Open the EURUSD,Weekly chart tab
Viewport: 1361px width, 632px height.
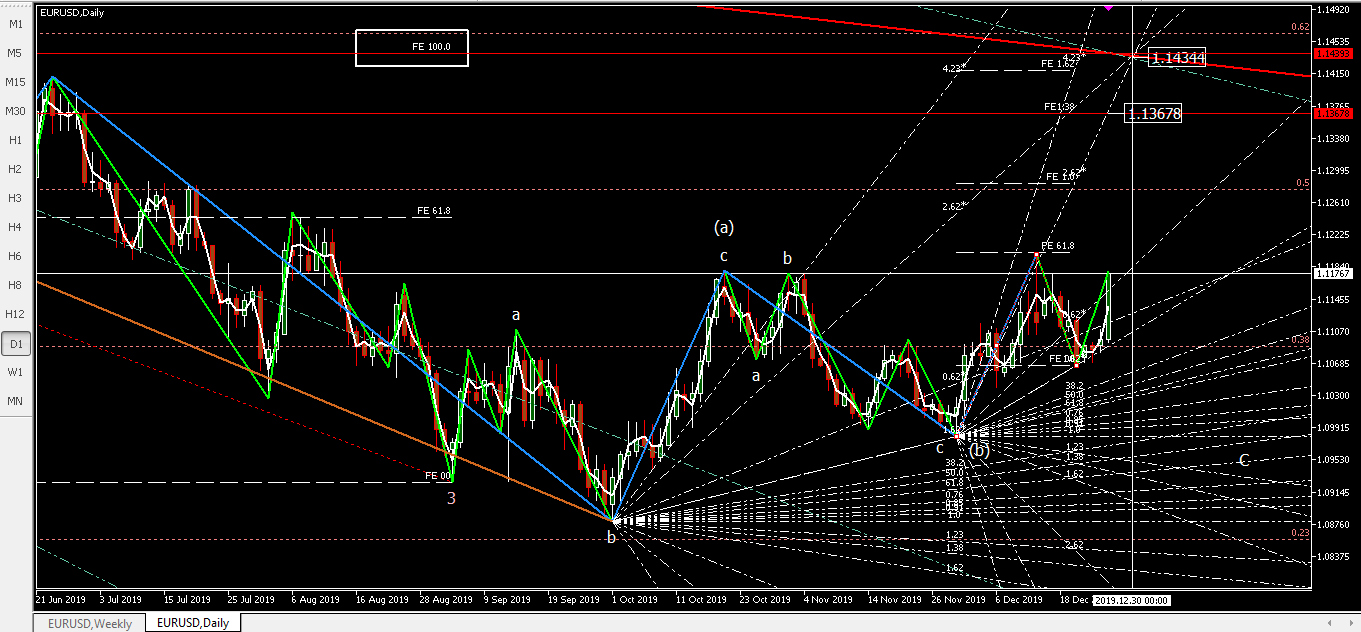point(88,623)
